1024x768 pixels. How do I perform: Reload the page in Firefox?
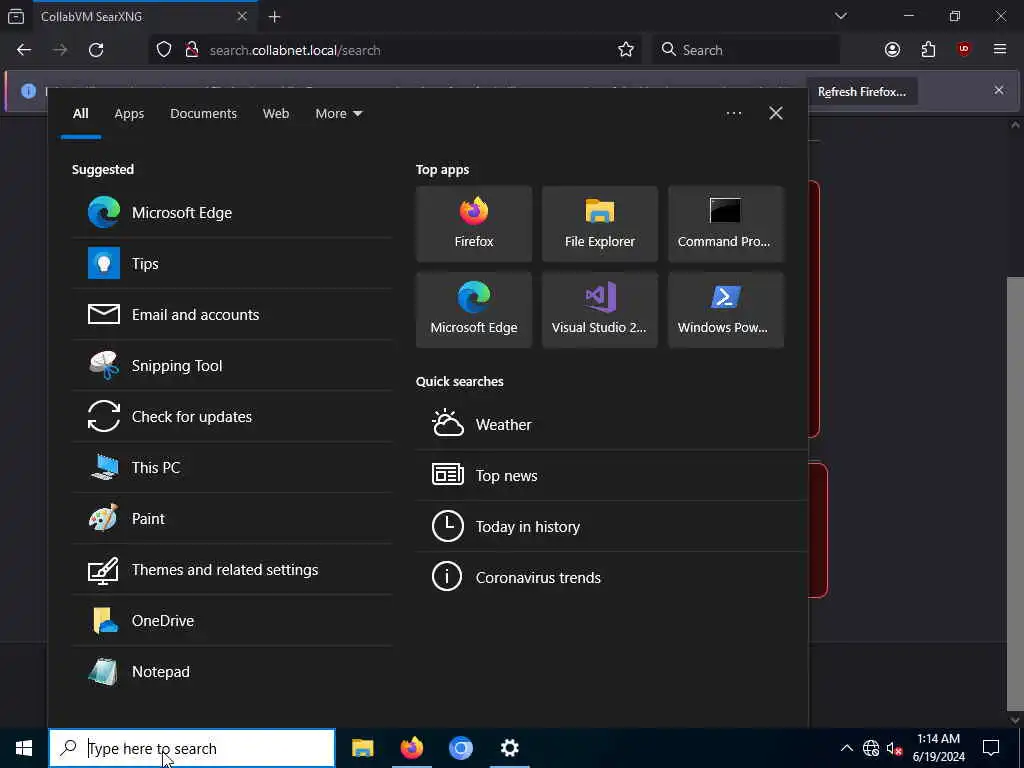click(x=96, y=50)
